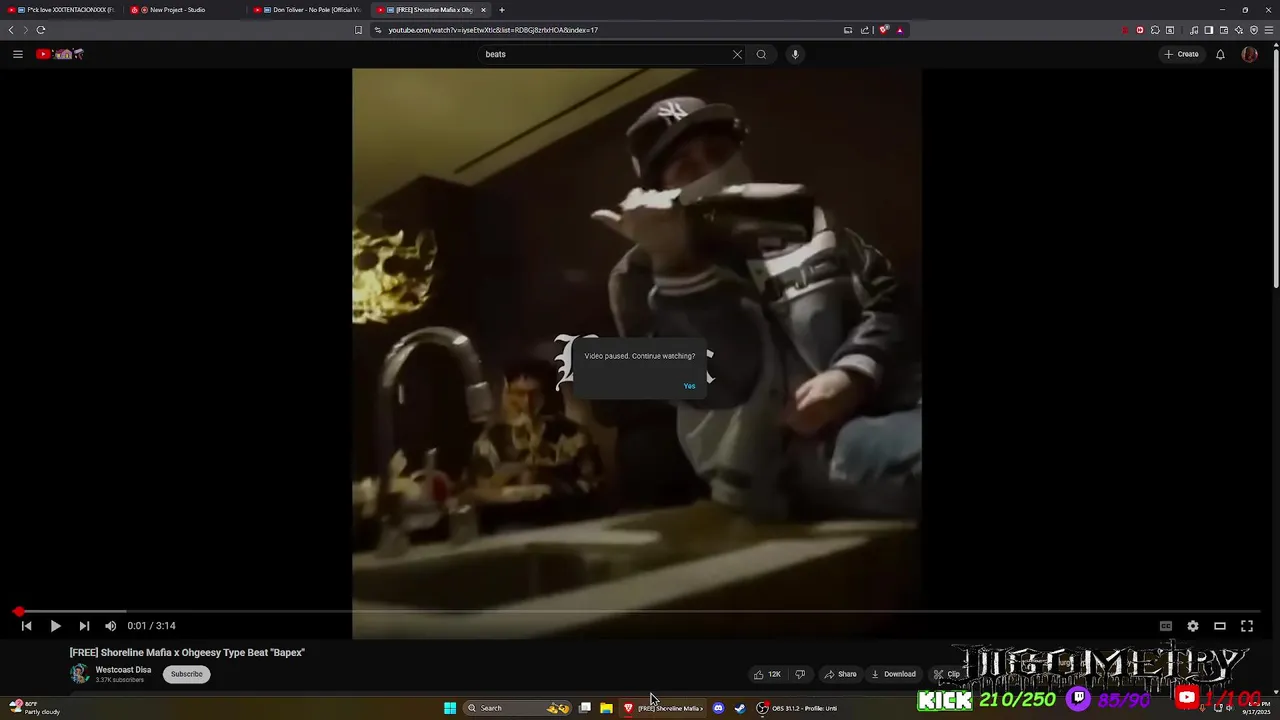The width and height of the screenshot is (1280, 720).
Task: Open the Brave Rewards triangle icon
Action: pos(899,30)
